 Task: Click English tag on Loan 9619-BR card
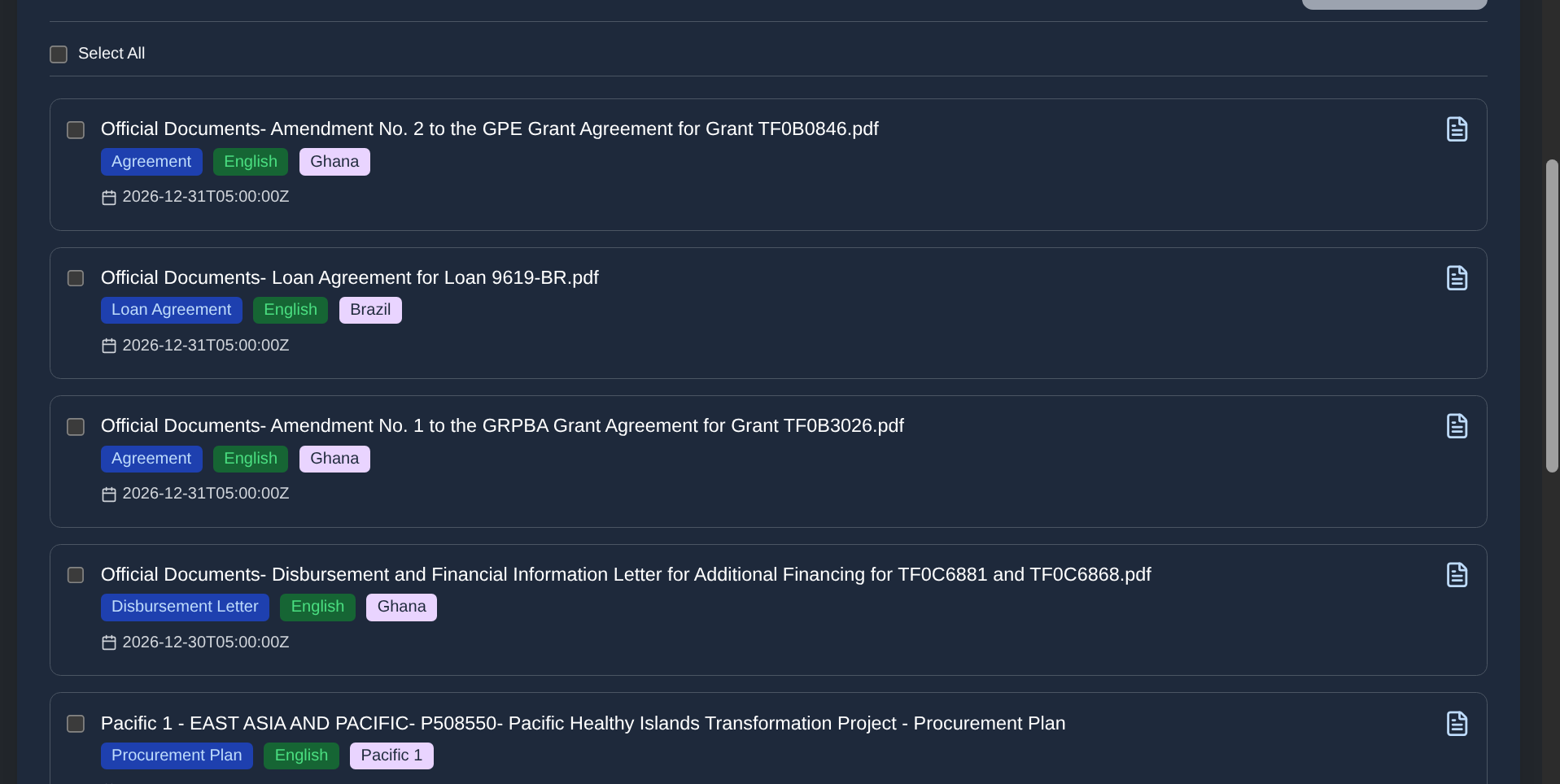291,310
